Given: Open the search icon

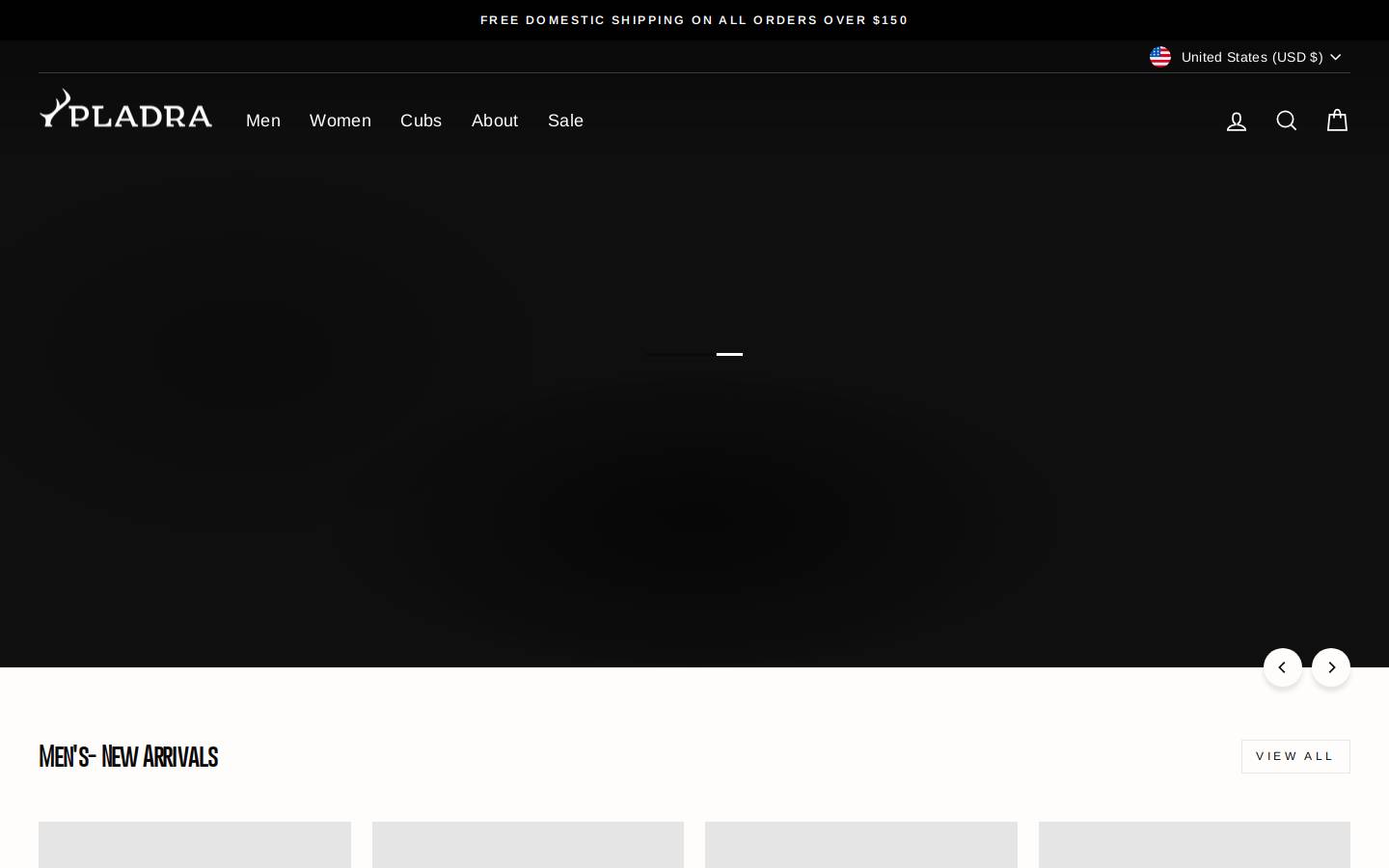Looking at the screenshot, I should click(1287, 121).
